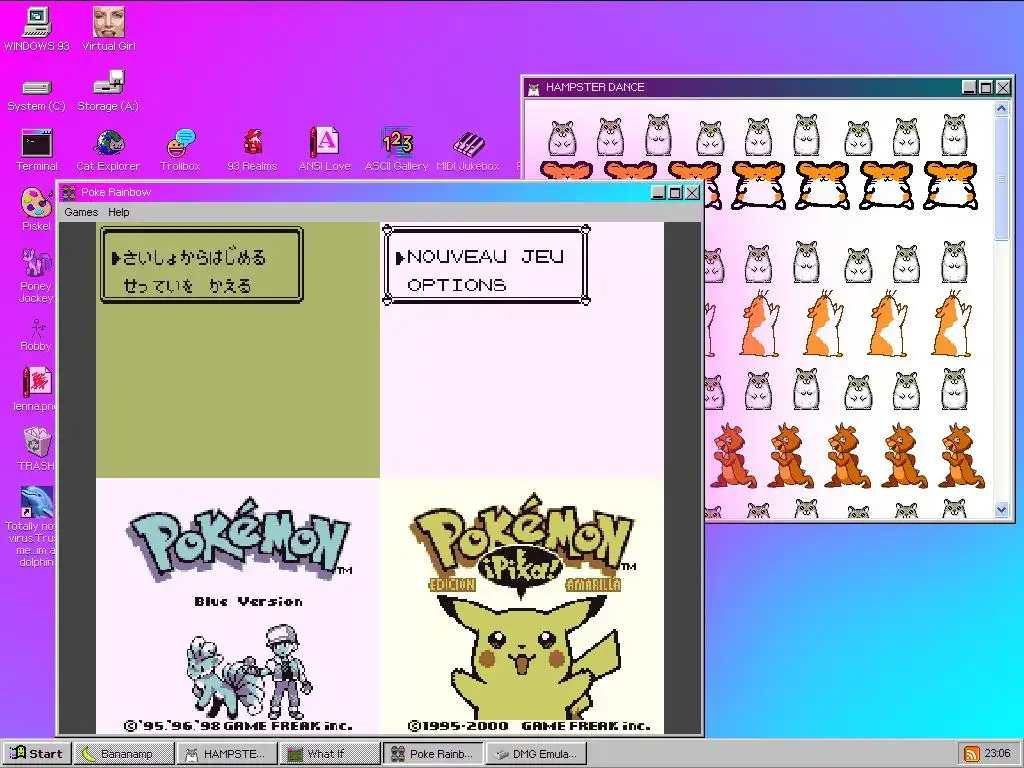Image resolution: width=1024 pixels, height=768 pixels.
Task: Close the HAMPSTER DANCE window
Action: click(1003, 88)
